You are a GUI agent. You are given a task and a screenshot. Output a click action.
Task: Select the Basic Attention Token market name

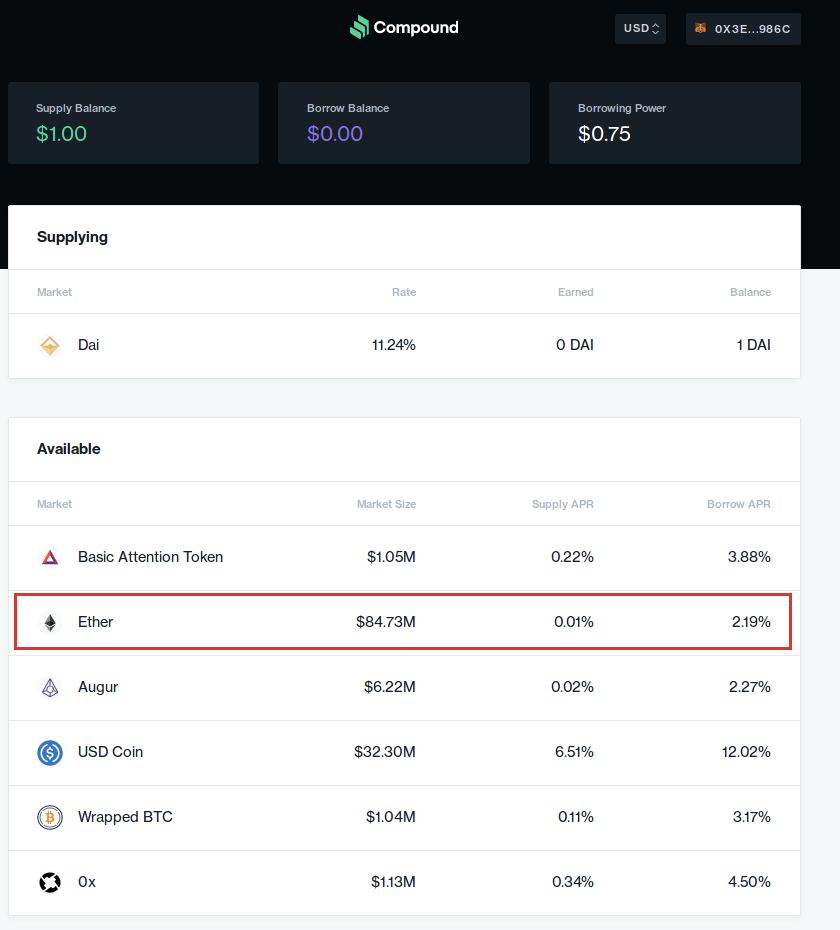click(151, 556)
